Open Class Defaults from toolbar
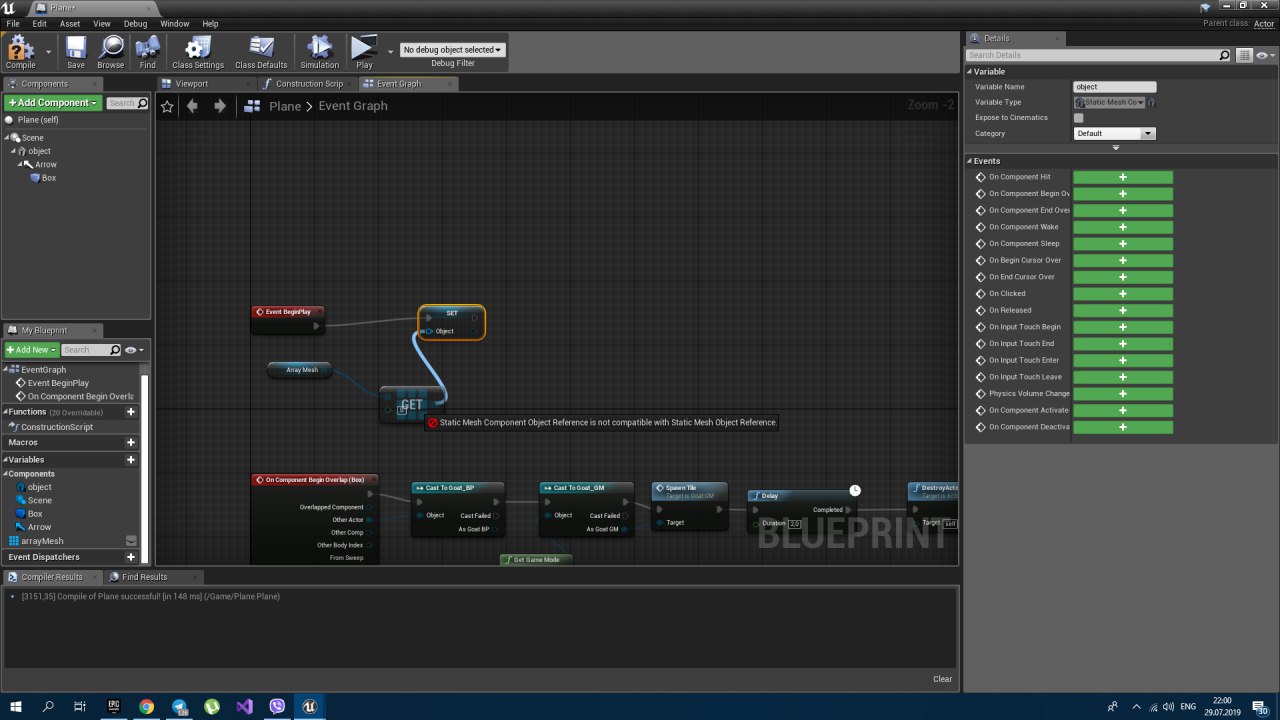This screenshot has height=720, width=1280. 261,52
